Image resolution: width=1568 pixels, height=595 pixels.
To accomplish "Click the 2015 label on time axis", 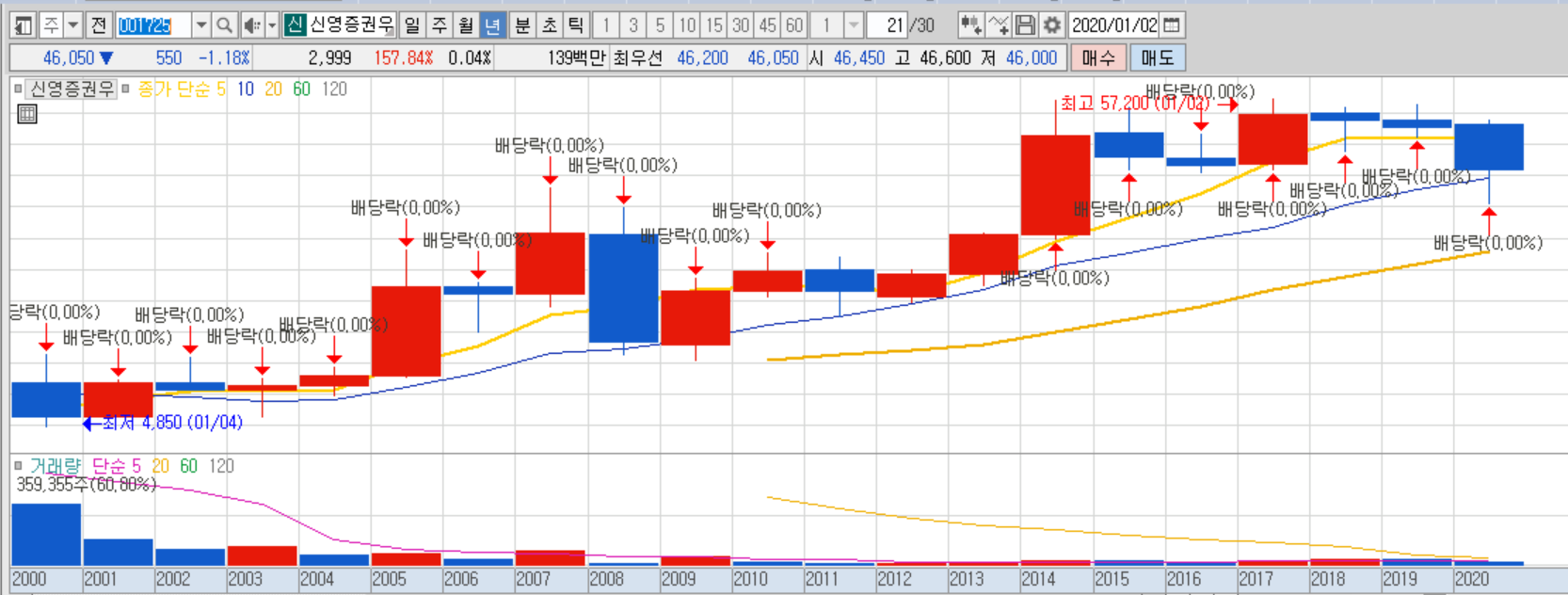I will [x=1112, y=579].
